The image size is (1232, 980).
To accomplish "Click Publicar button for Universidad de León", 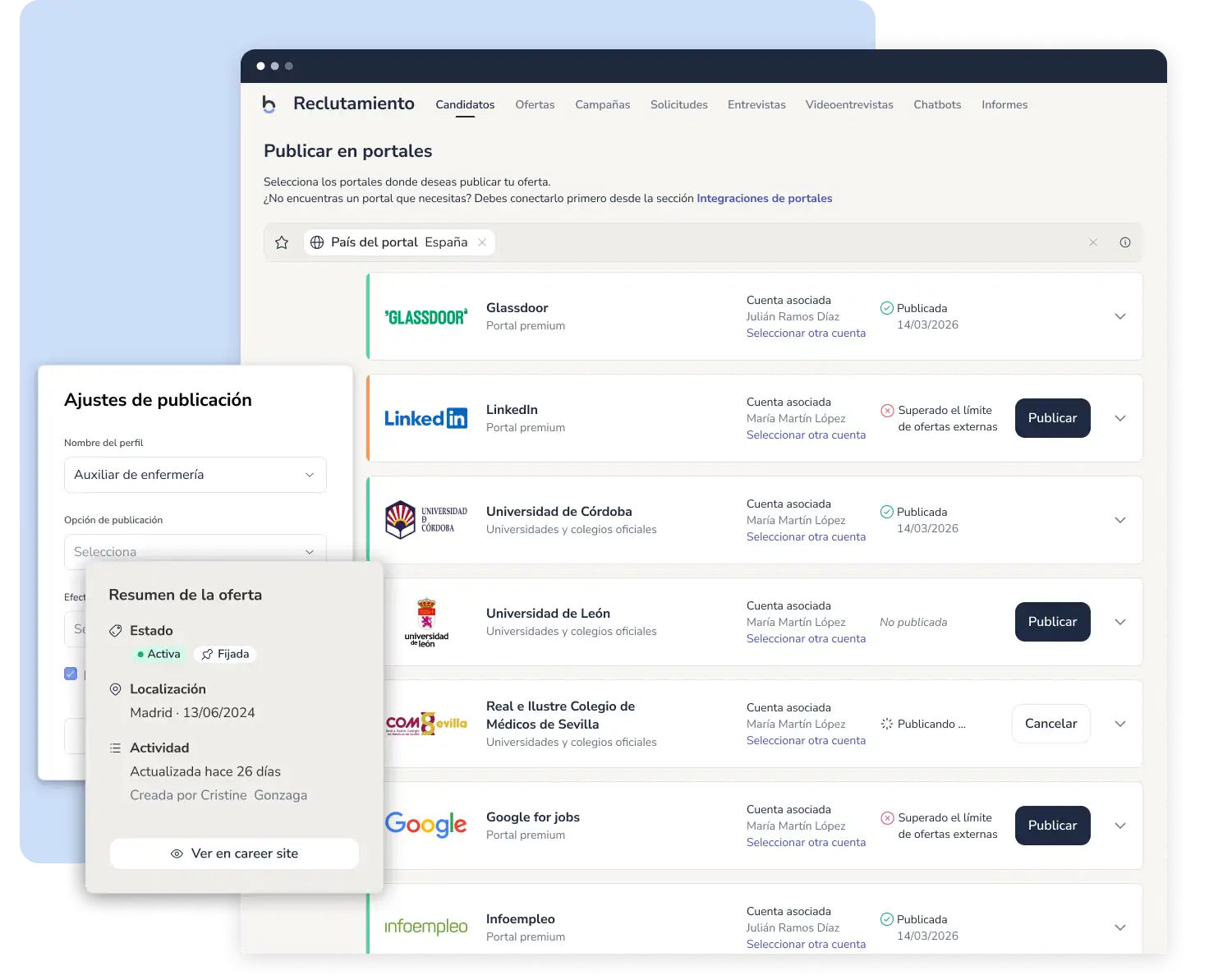I will [1053, 622].
